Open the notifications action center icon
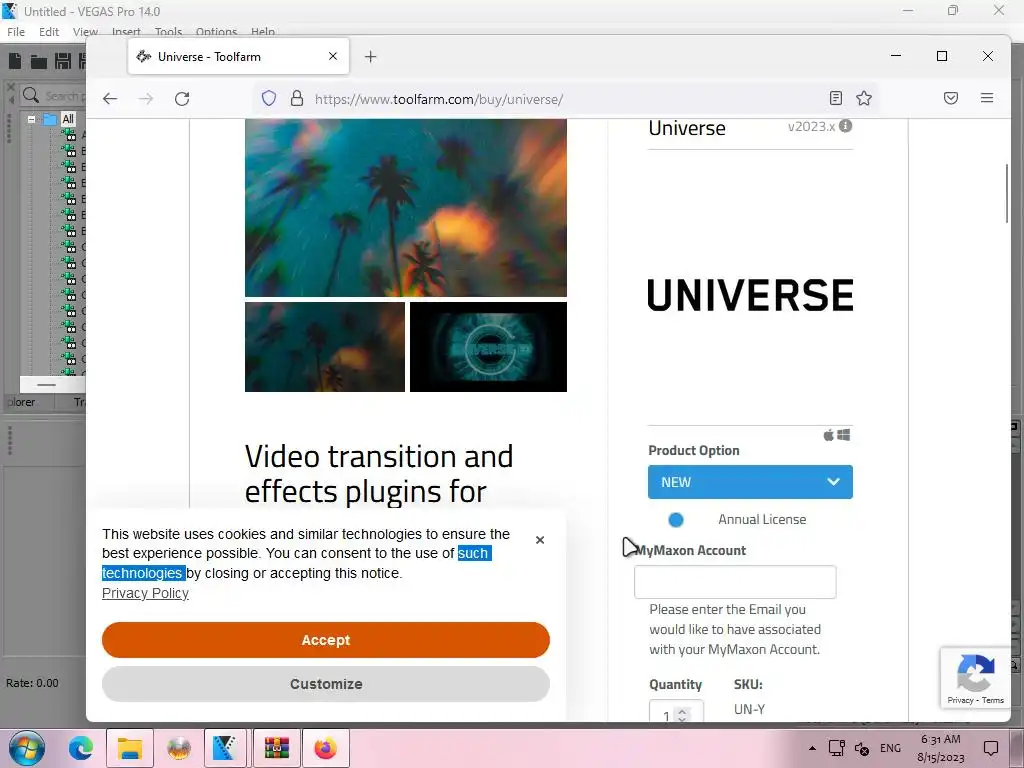 991,748
